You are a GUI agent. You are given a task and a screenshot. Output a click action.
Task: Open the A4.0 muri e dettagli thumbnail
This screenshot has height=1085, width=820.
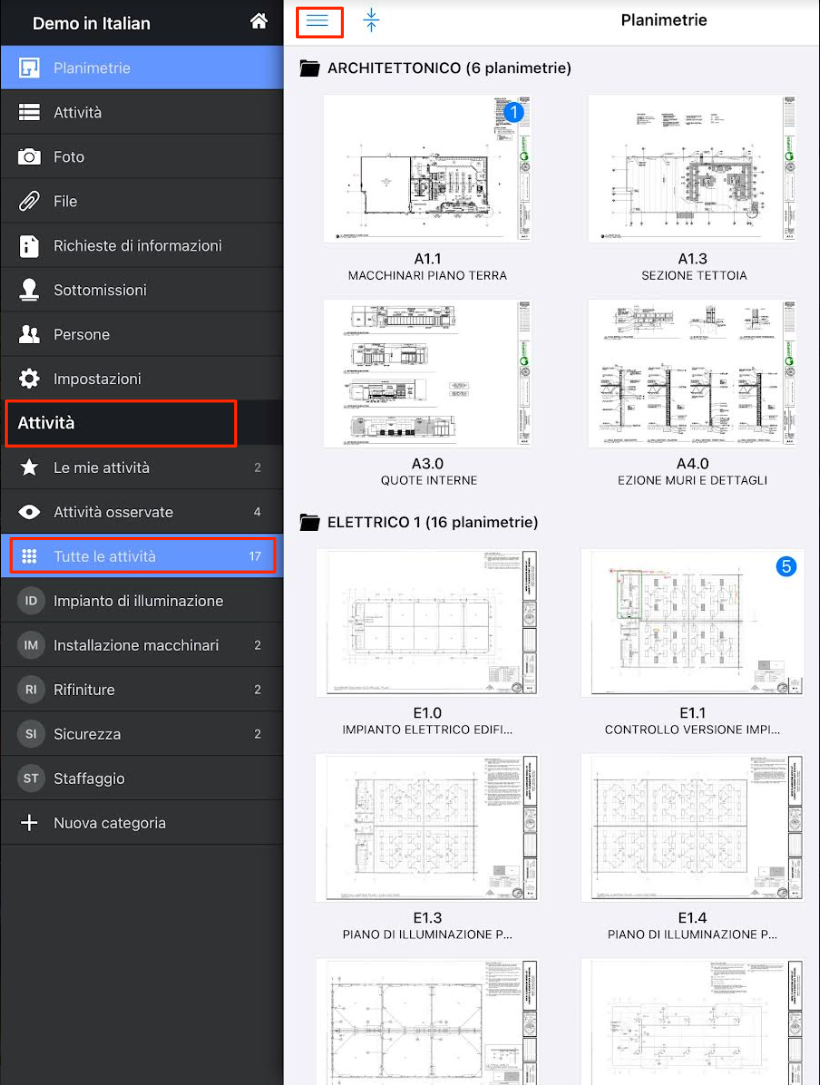[692, 374]
